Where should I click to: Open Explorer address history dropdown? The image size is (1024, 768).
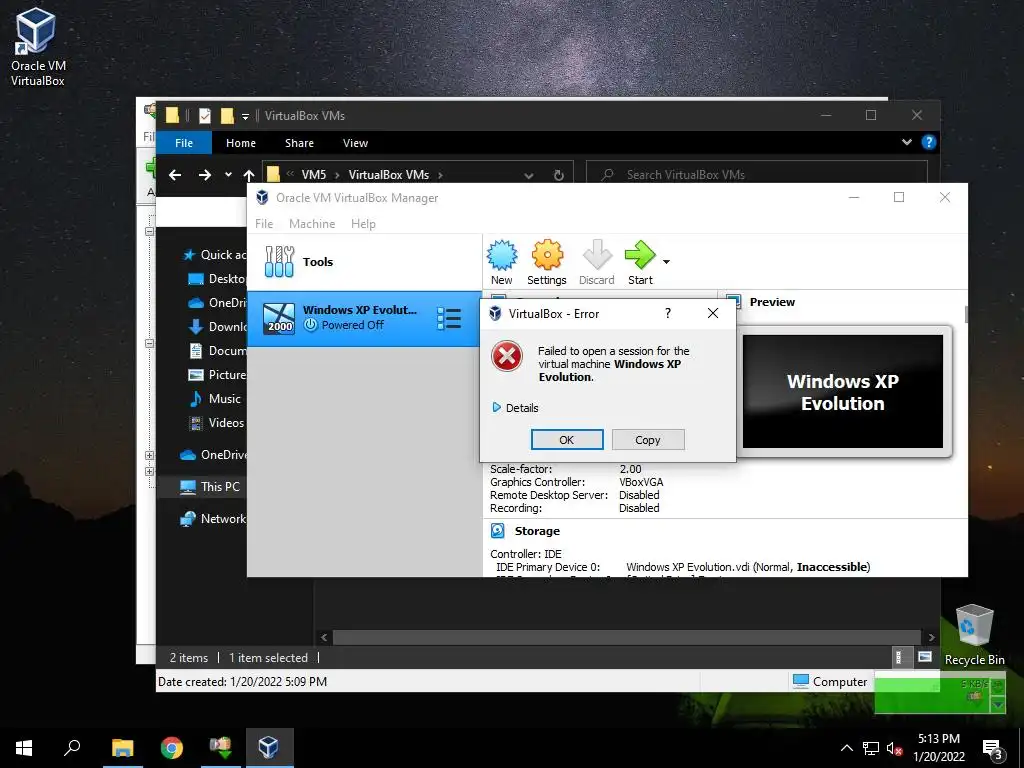529,175
